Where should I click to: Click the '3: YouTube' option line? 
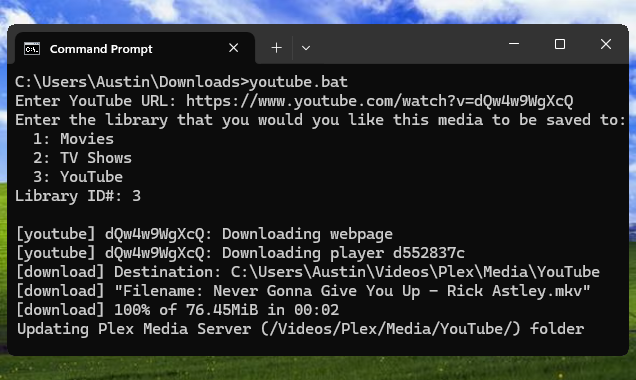click(78, 177)
